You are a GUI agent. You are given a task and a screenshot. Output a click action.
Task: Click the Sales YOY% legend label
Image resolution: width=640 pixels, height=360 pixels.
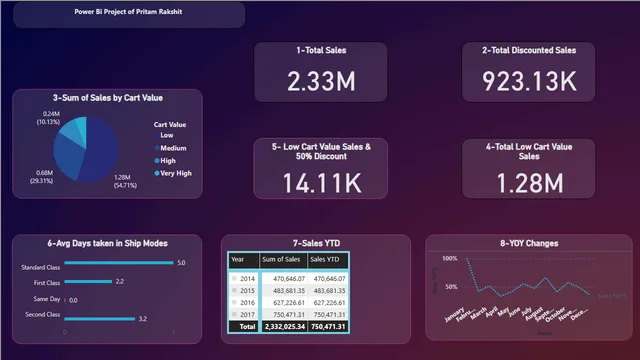612,296
